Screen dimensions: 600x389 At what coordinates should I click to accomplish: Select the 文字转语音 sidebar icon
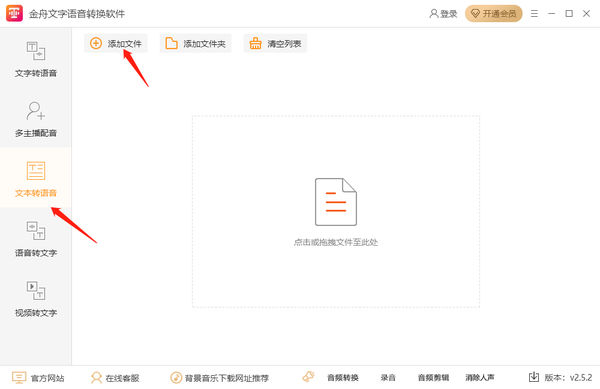click(36, 51)
